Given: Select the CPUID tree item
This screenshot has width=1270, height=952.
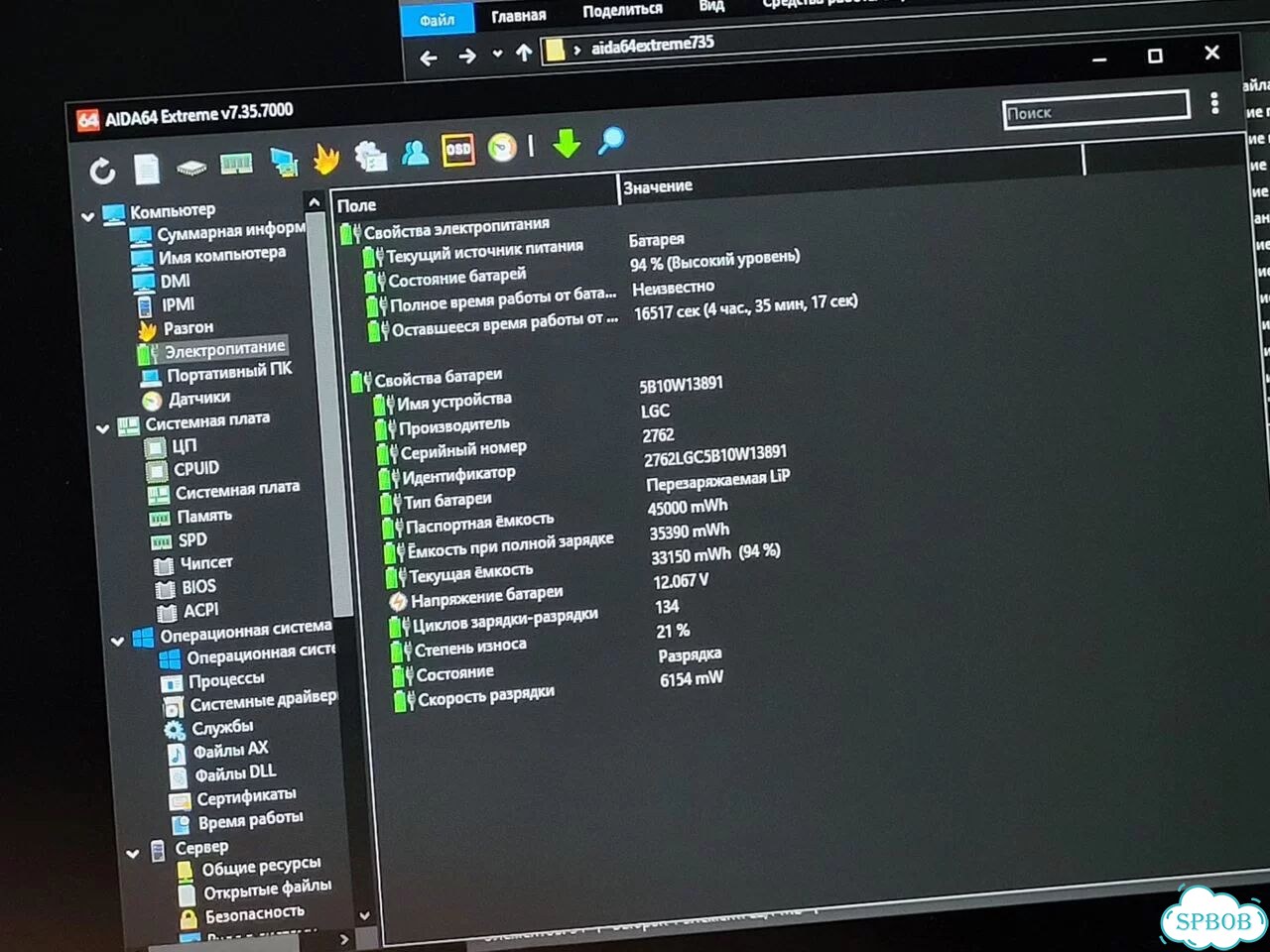Looking at the screenshot, I should pyautogui.click(x=184, y=469).
